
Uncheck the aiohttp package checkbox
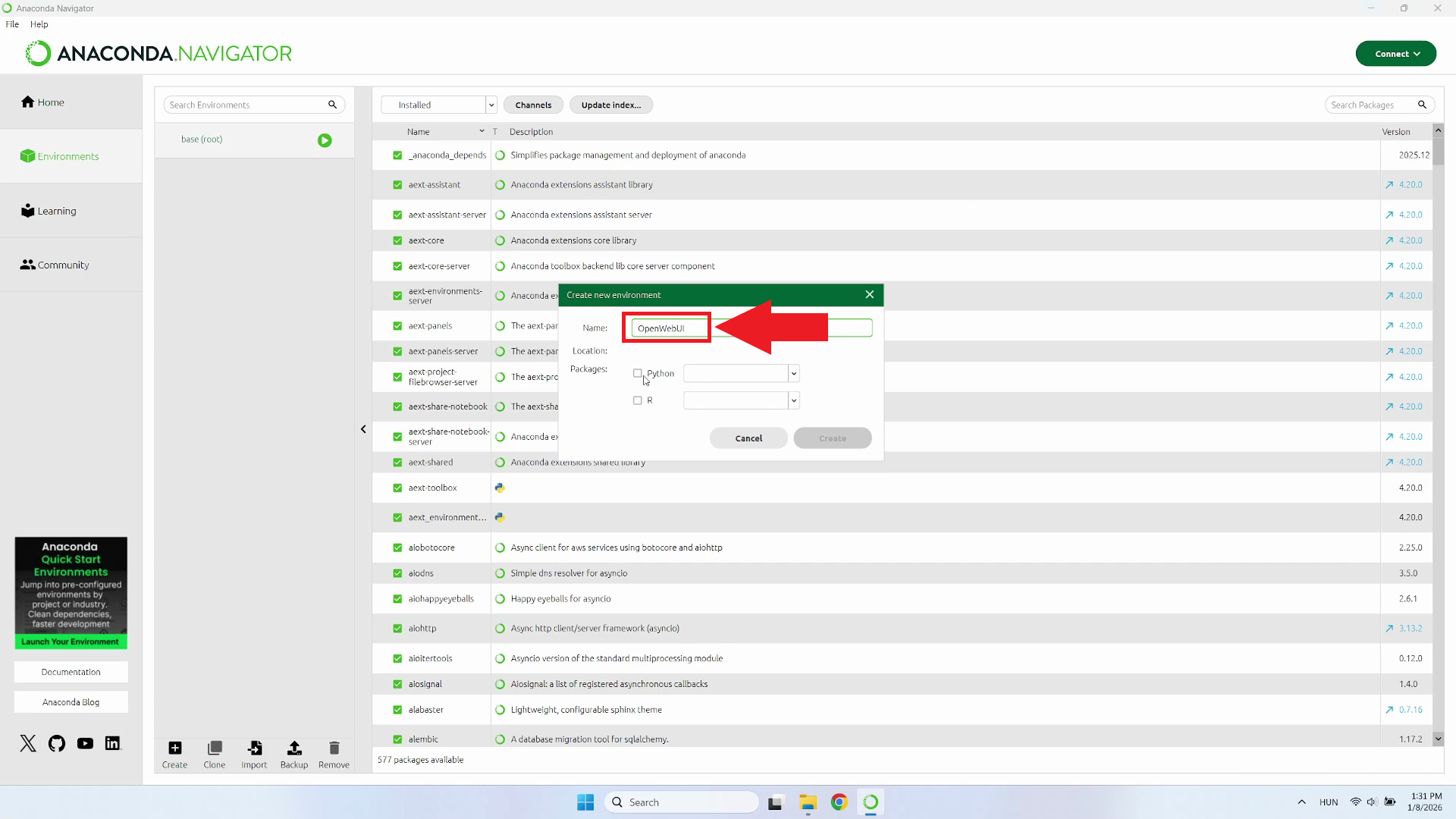click(x=397, y=629)
